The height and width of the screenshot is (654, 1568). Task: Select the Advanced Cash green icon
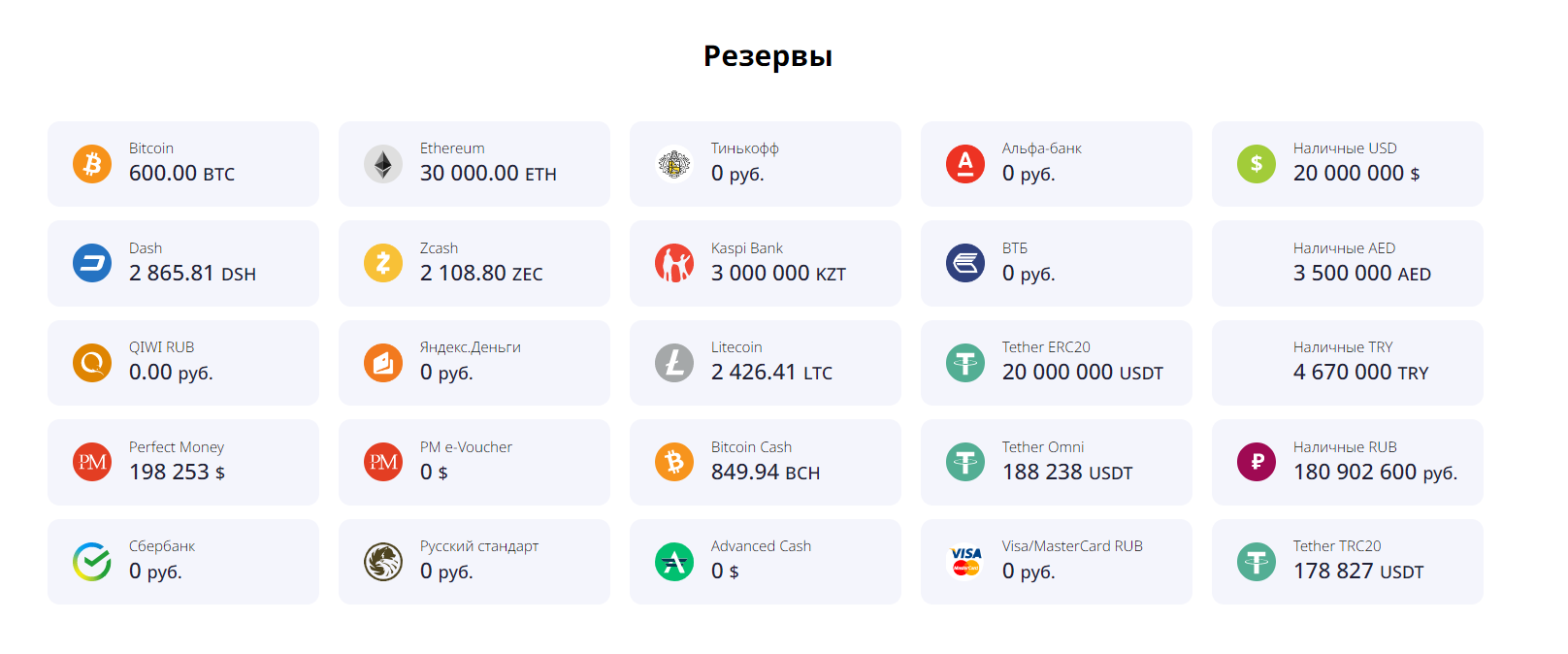674,562
